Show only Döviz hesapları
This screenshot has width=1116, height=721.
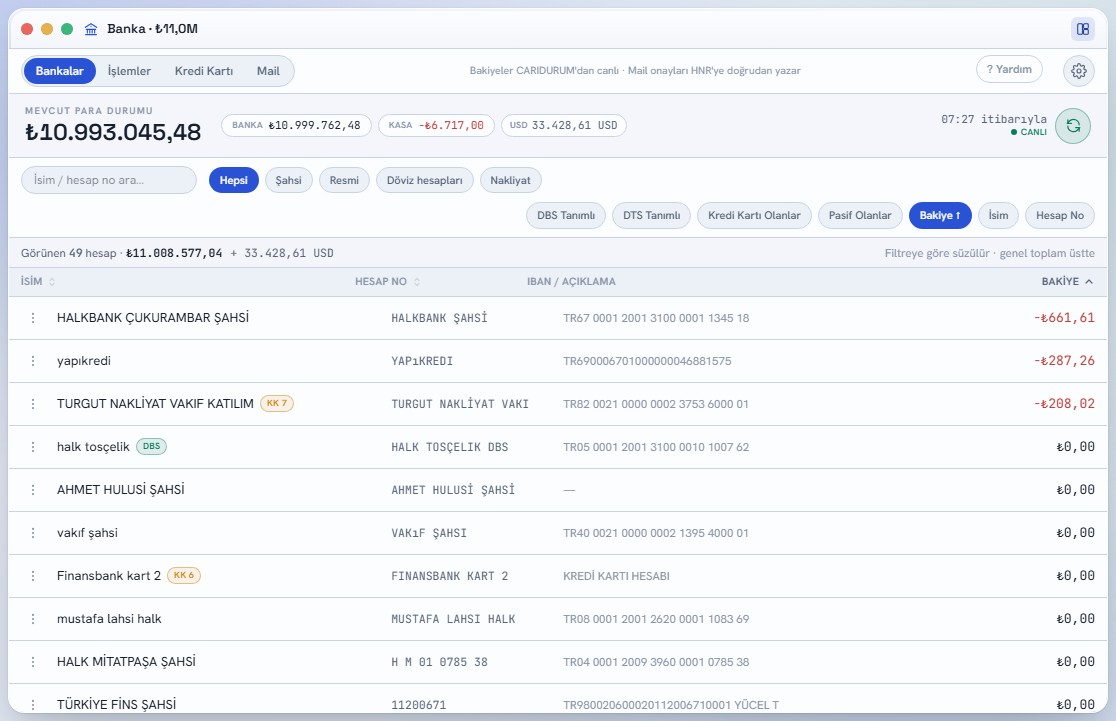point(425,180)
